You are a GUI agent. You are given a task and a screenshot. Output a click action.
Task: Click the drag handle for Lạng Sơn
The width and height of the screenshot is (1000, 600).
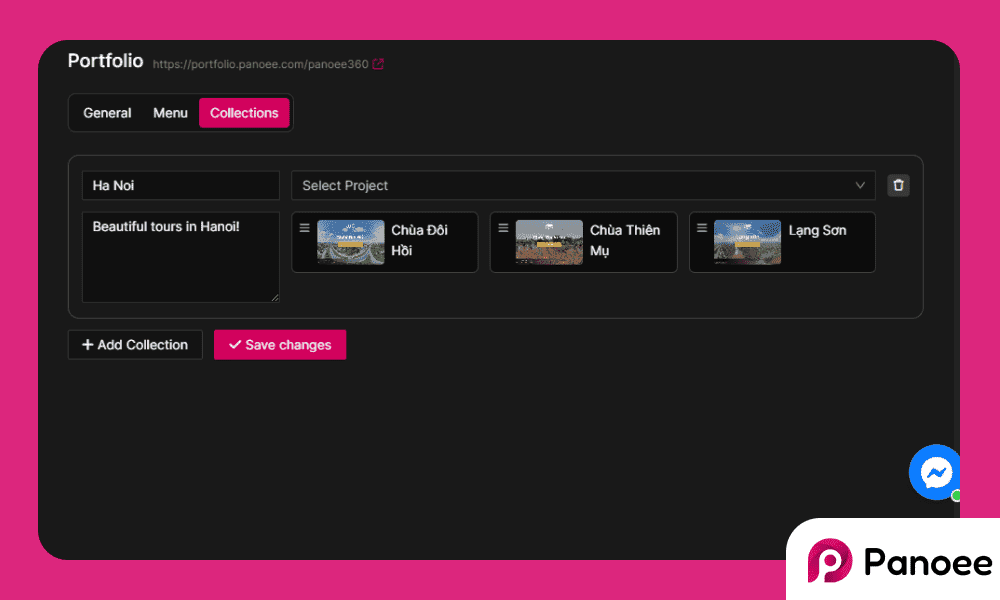(702, 228)
